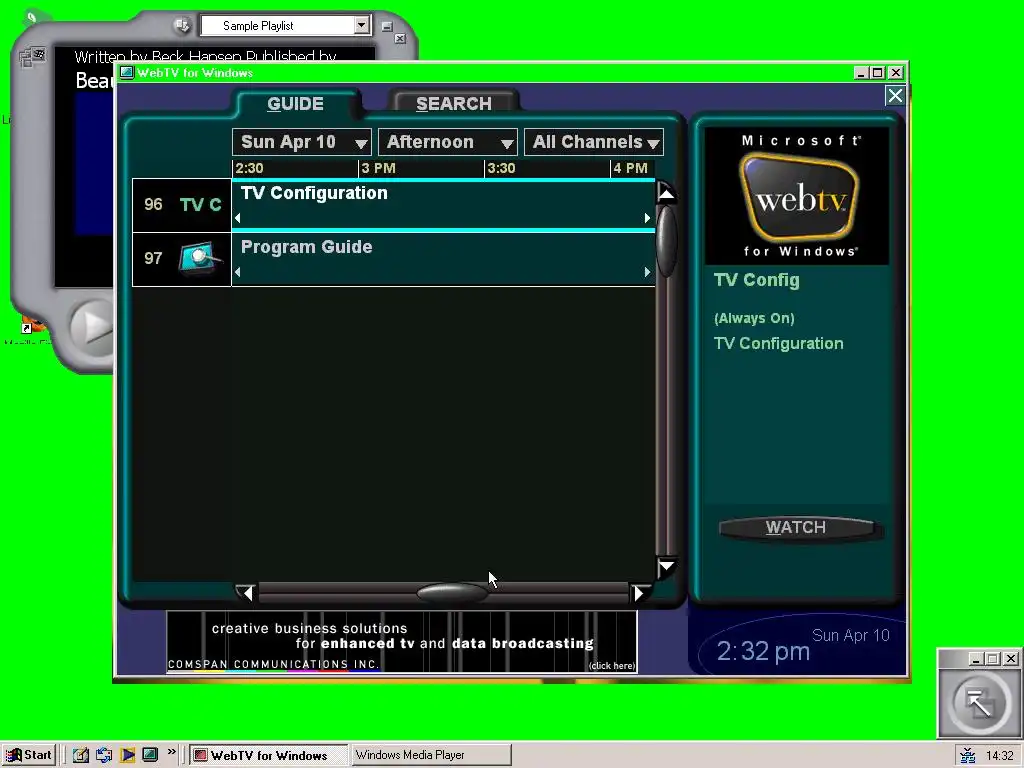The width and height of the screenshot is (1024, 768).
Task: Click the timeline scroll left arrow
Action: 246,593
